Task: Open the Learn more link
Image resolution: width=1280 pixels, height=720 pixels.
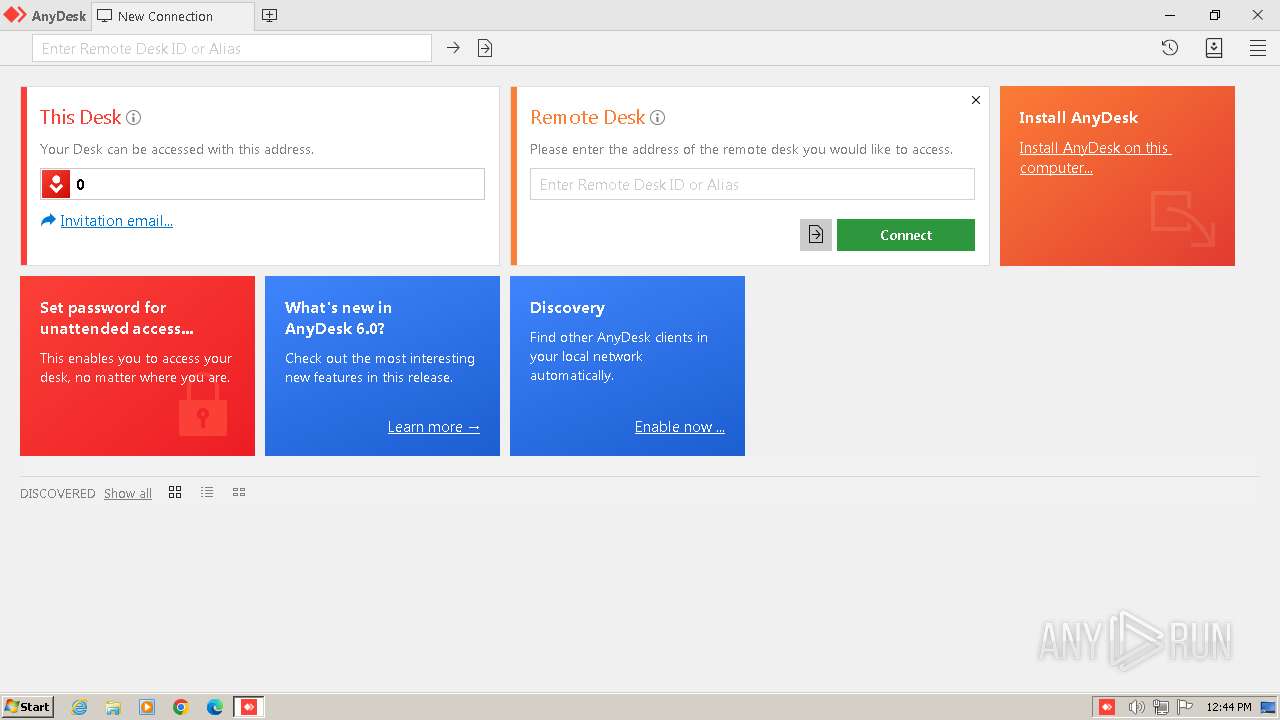Action: (434, 427)
